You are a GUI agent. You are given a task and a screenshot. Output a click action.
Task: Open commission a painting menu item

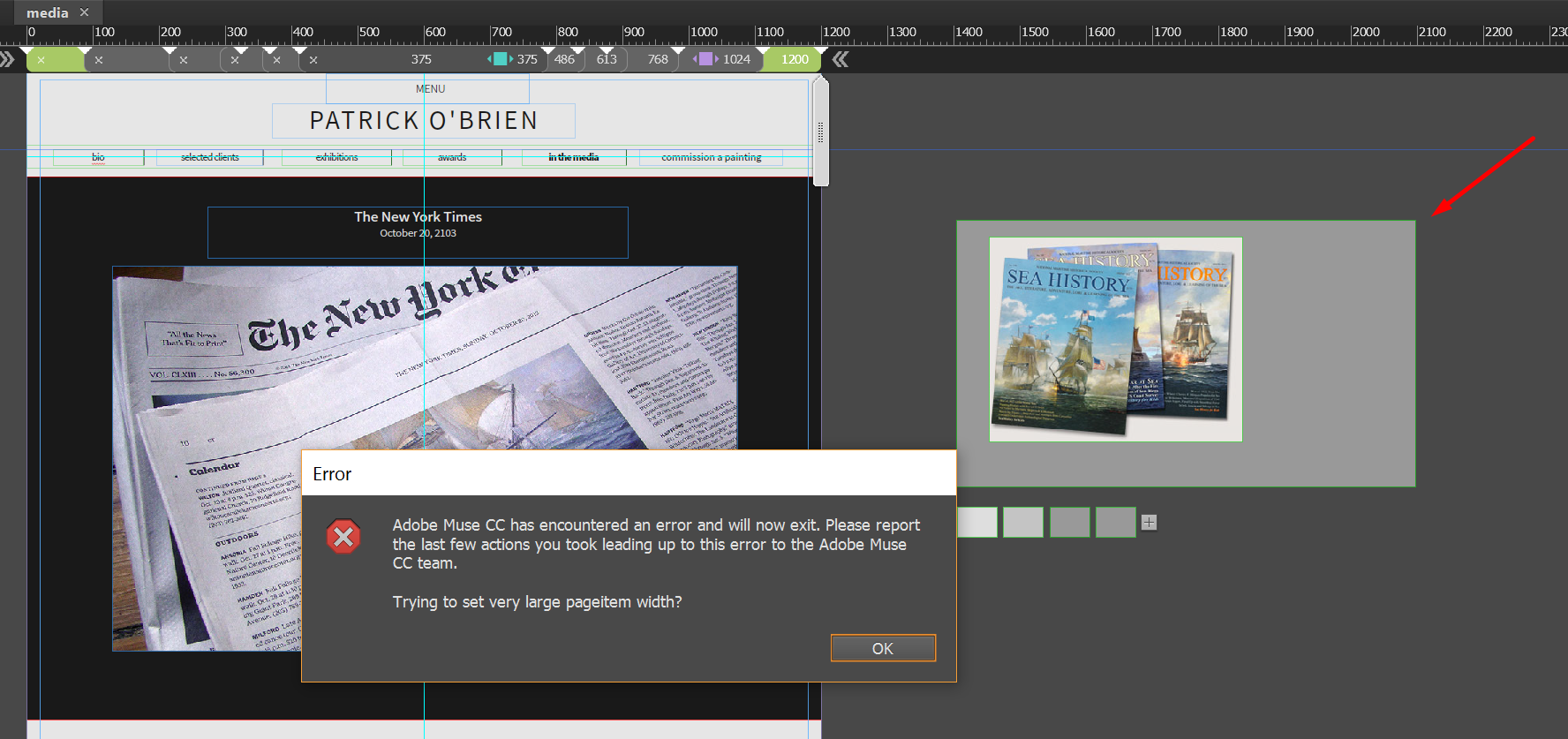pos(712,157)
